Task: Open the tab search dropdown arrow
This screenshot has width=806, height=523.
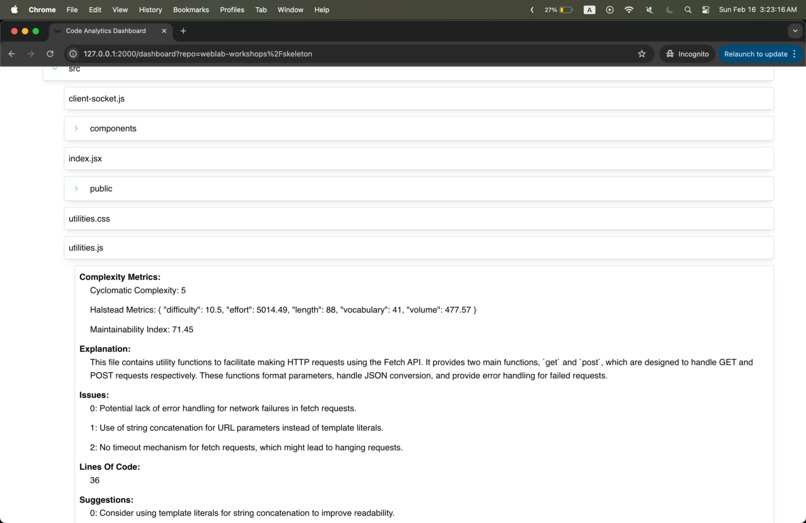Action: point(795,31)
